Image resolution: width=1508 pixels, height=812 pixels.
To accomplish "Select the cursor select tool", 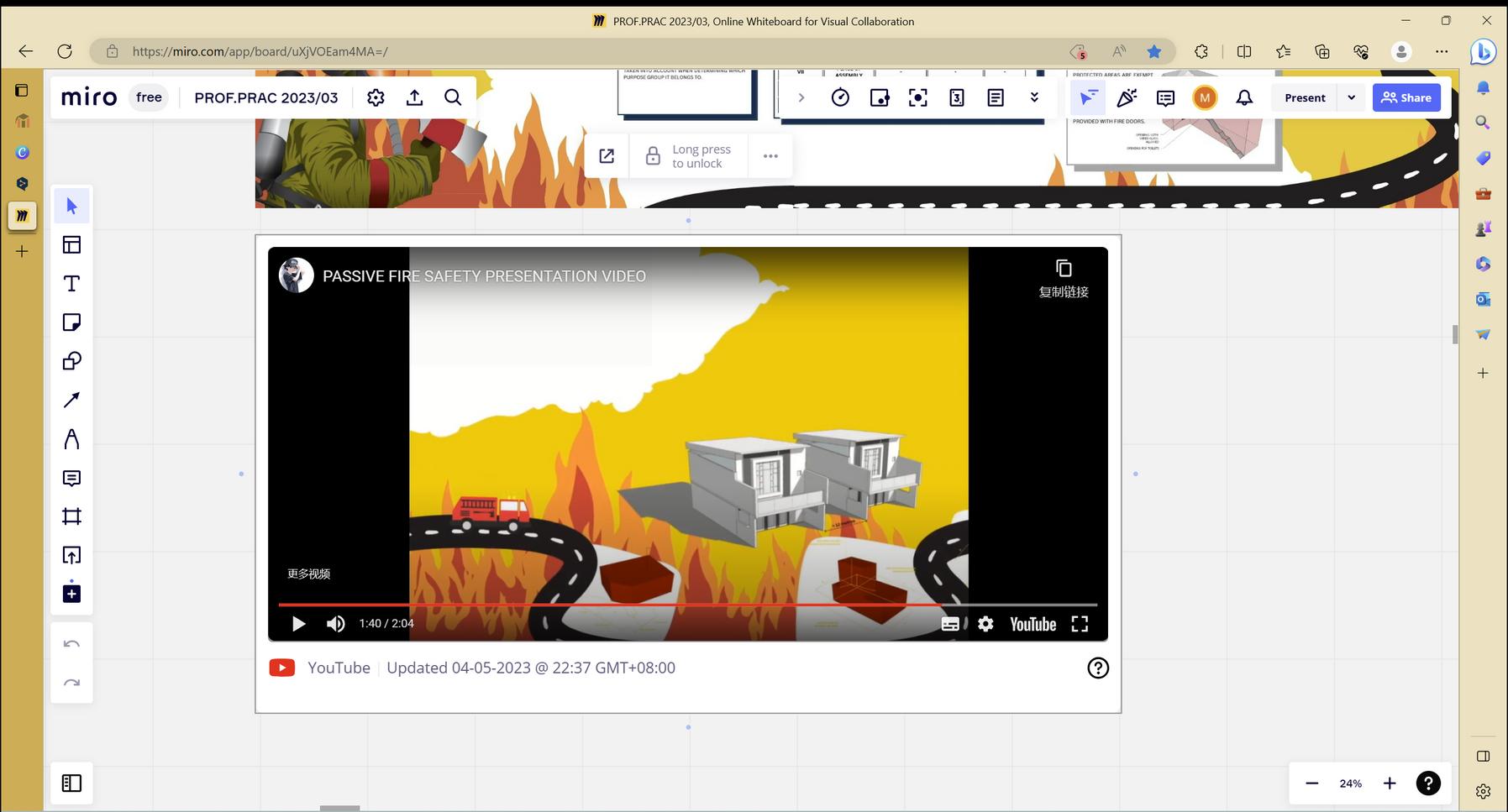I will coord(71,206).
